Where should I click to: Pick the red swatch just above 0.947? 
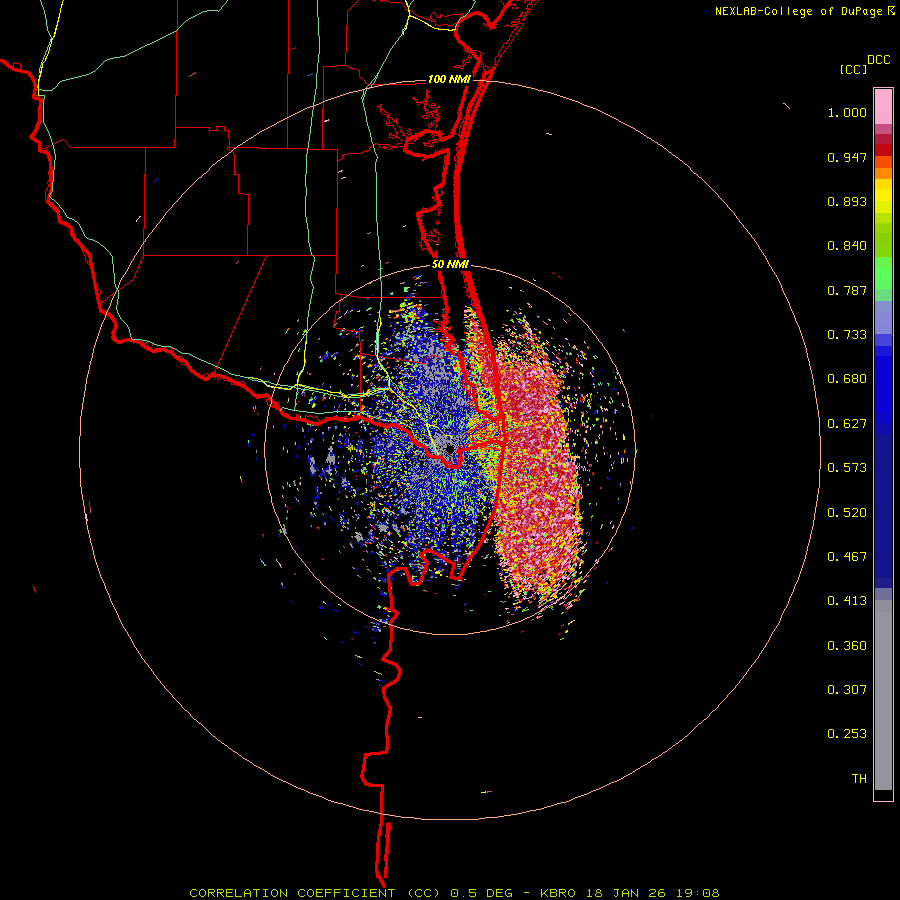[883, 150]
